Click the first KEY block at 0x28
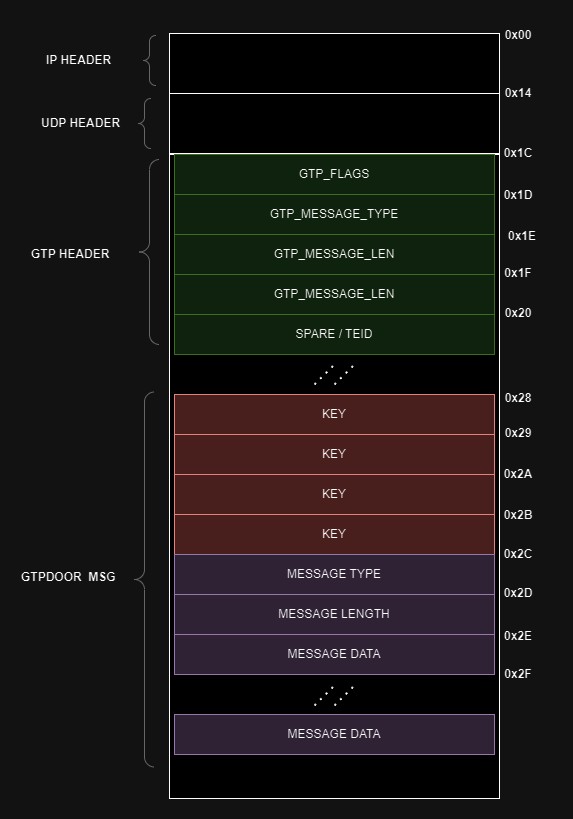 coord(334,414)
